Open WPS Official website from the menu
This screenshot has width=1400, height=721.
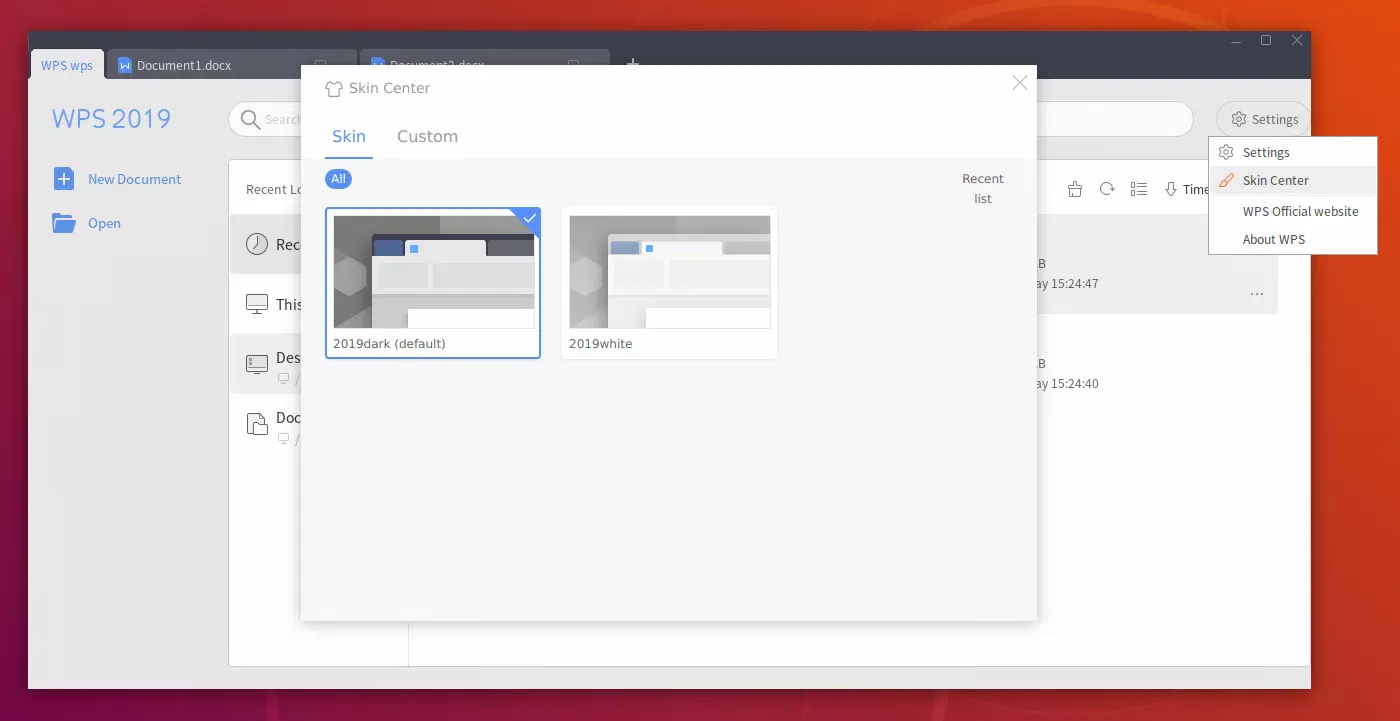point(1292,212)
